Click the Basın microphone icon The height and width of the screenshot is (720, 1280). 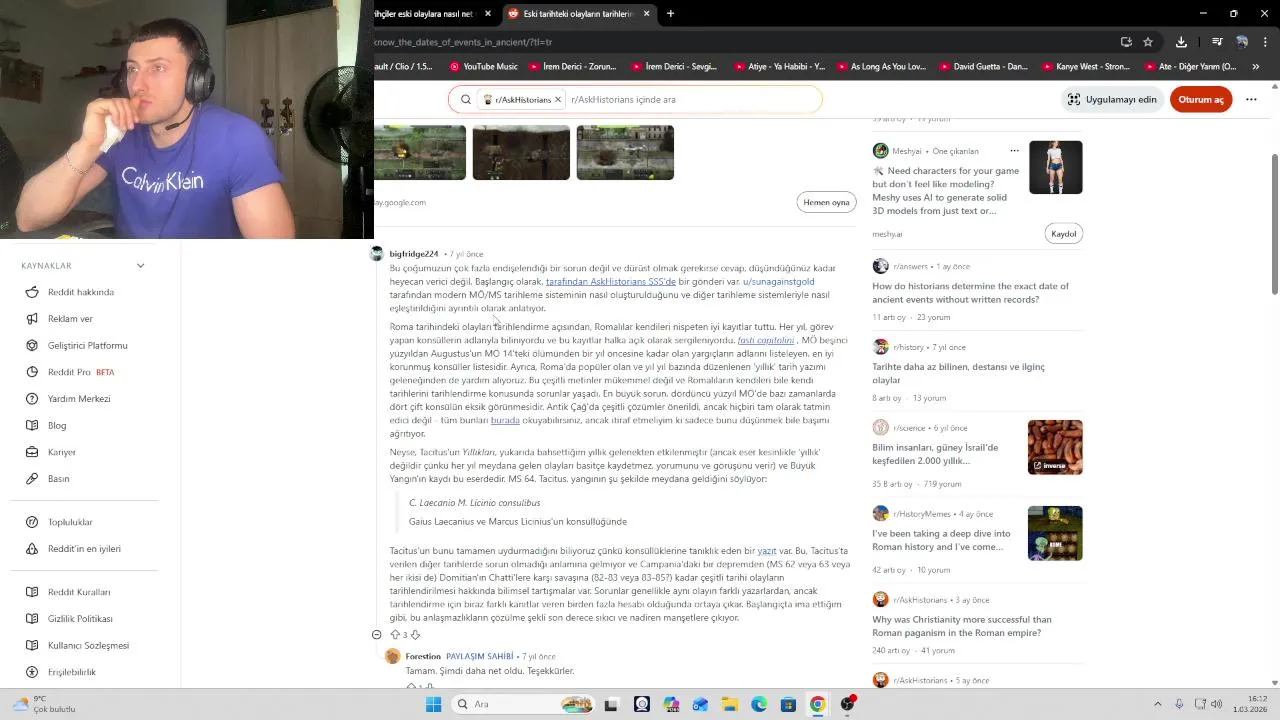click(x=33, y=479)
